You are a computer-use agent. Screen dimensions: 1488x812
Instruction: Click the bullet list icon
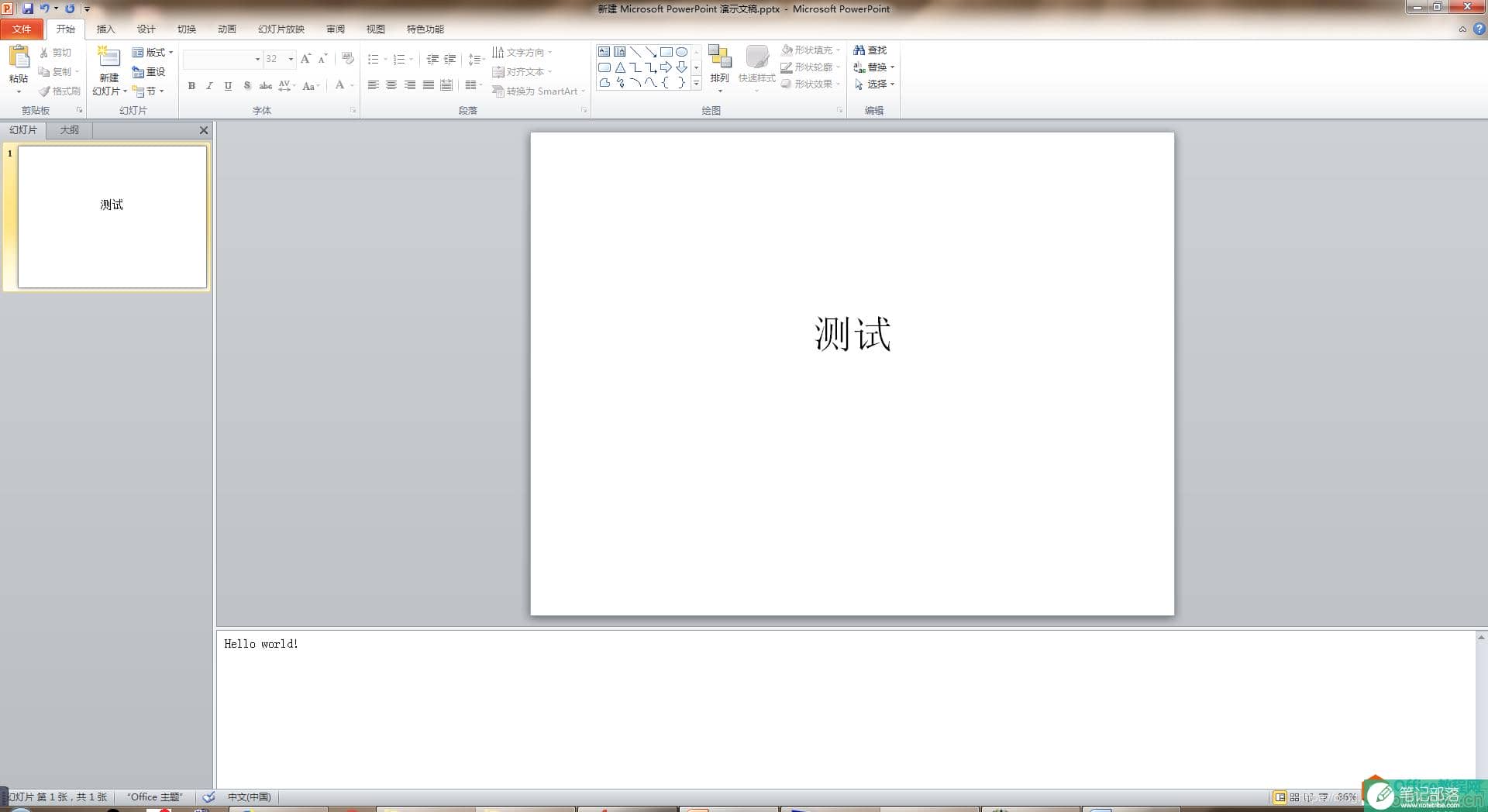click(374, 59)
